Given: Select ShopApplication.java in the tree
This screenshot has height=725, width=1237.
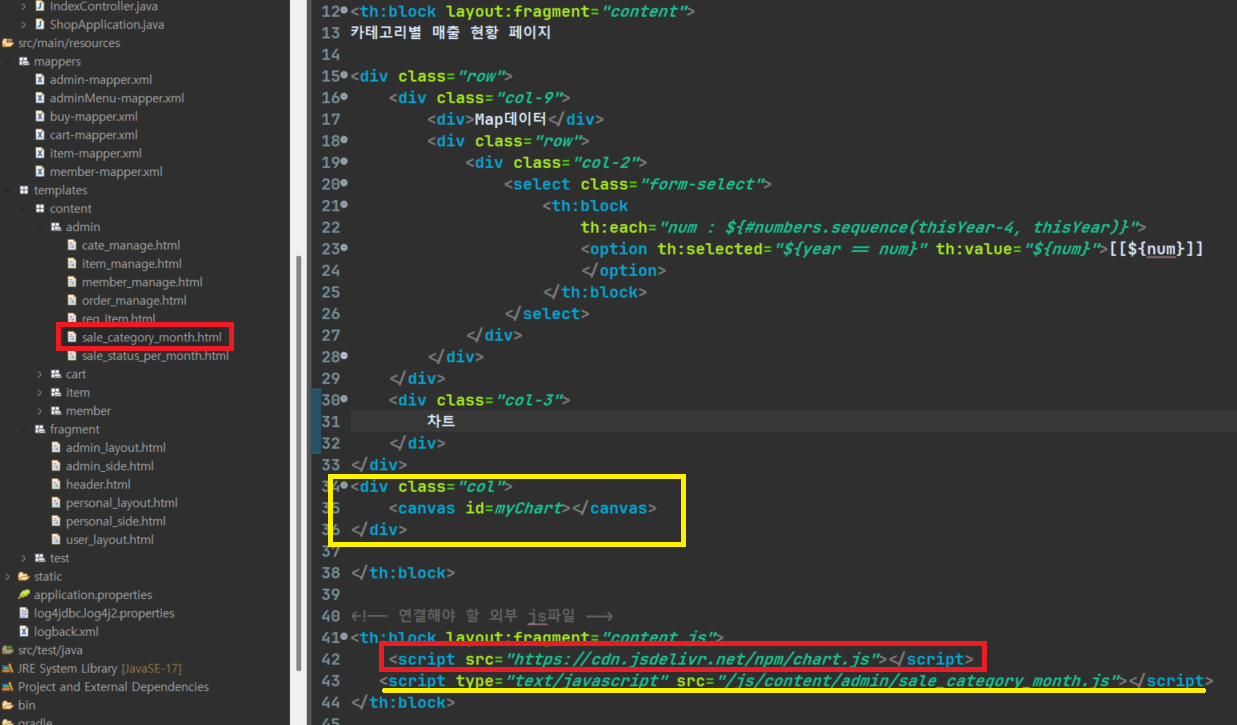Looking at the screenshot, I should (107, 24).
